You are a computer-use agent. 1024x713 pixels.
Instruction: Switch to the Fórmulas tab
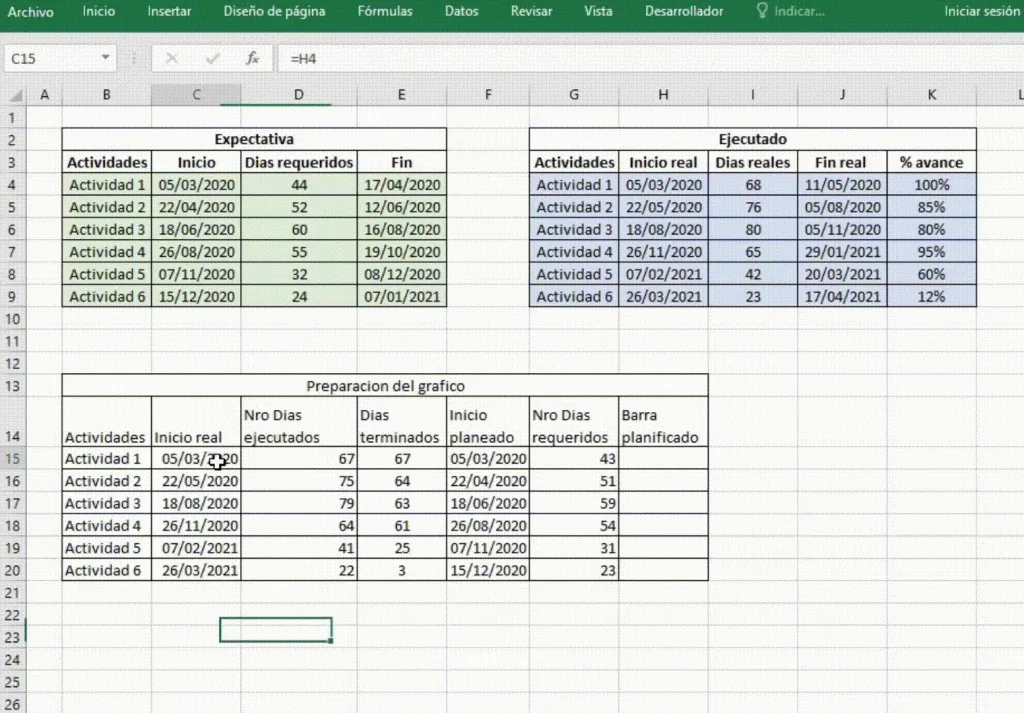[x=385, y=11]
